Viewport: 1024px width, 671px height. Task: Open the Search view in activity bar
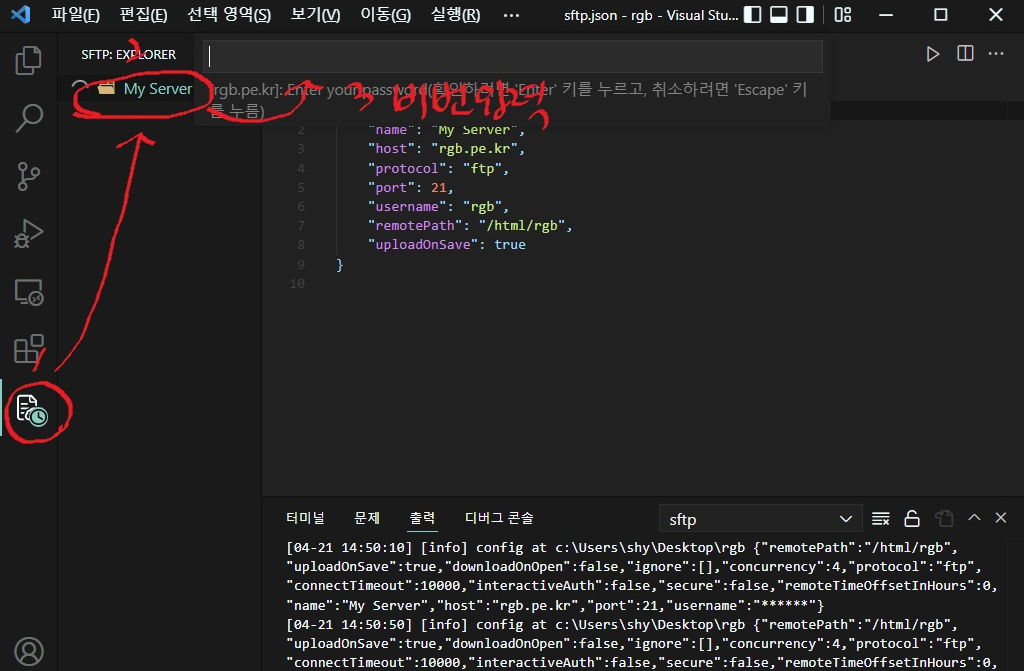29,118
